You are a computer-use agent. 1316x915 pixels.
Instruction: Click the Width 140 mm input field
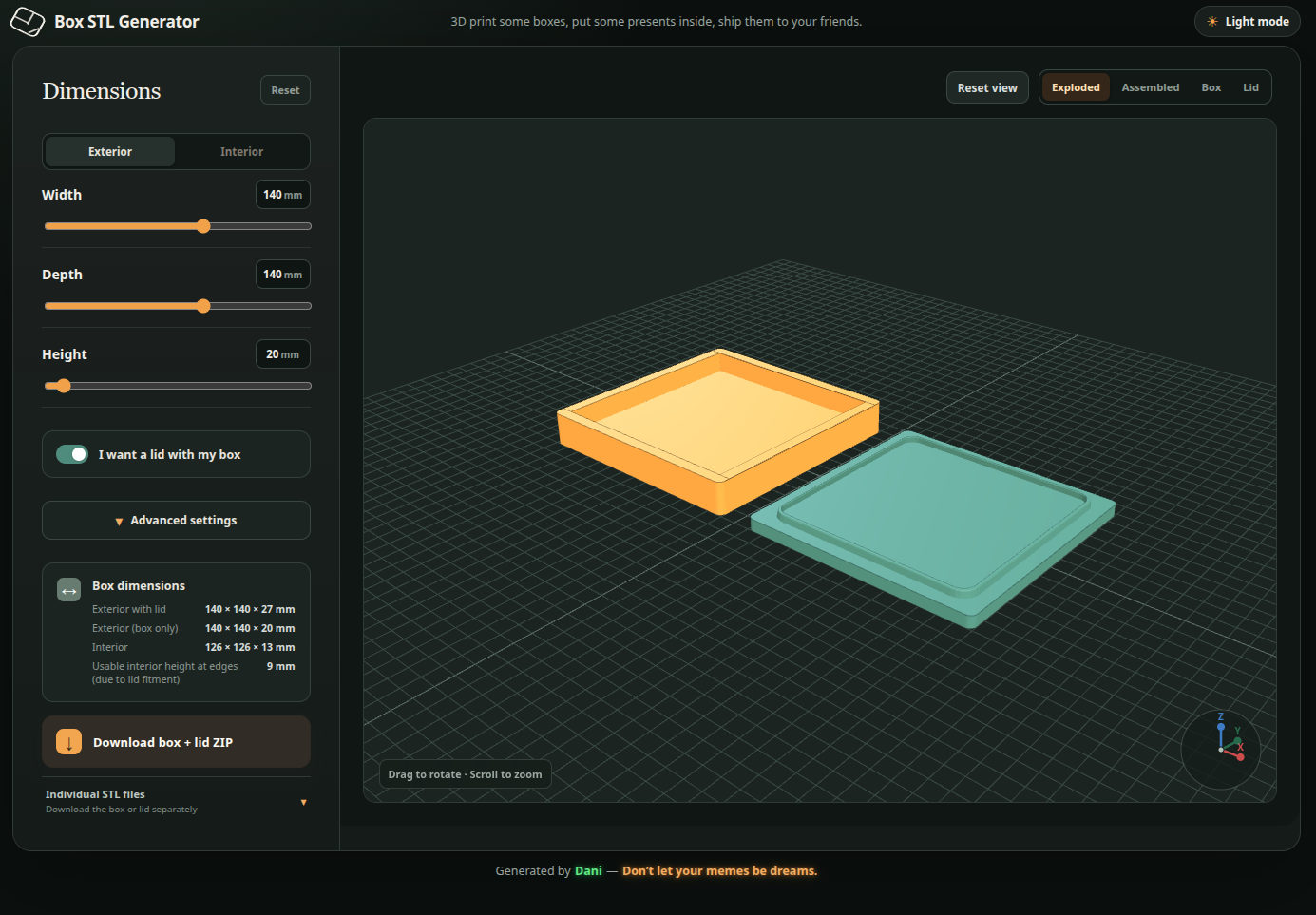pyautogui.click(x=282, y=195)
